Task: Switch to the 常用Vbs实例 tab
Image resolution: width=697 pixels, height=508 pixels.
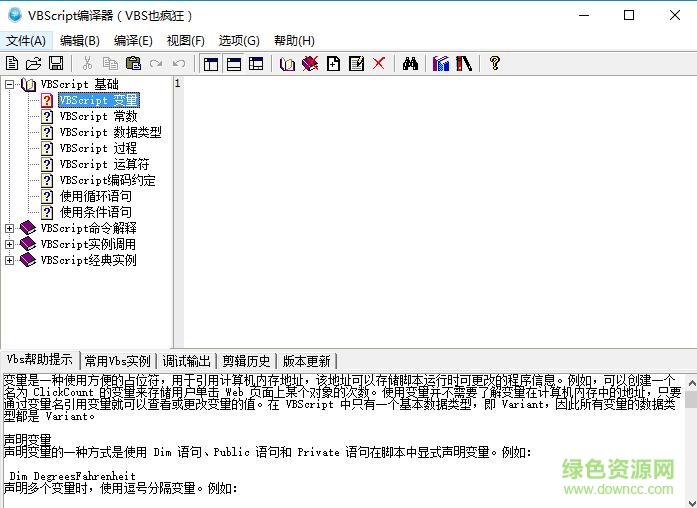Action: [118, 361]
